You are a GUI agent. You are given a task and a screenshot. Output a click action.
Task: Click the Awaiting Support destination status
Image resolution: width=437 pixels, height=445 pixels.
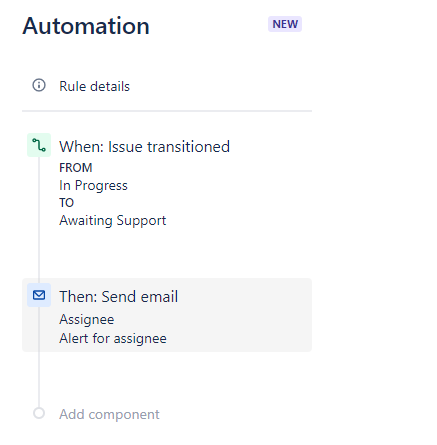point(113,221)
